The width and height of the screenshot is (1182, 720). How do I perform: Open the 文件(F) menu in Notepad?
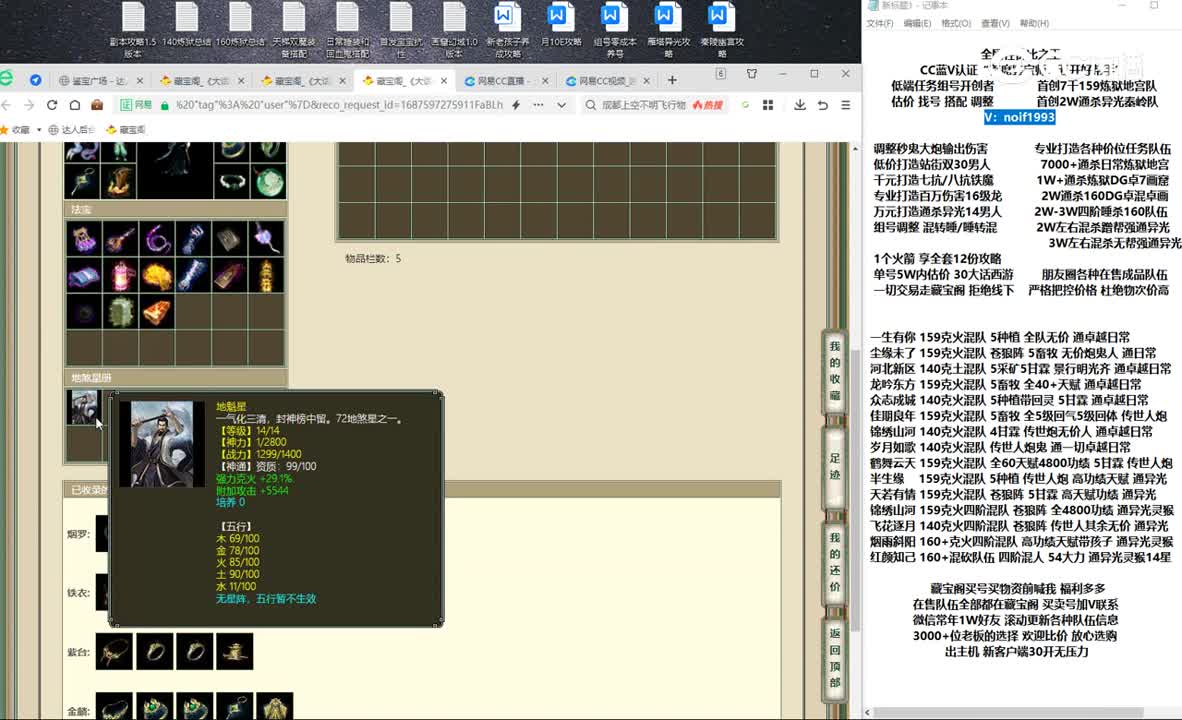pos(880,23)
